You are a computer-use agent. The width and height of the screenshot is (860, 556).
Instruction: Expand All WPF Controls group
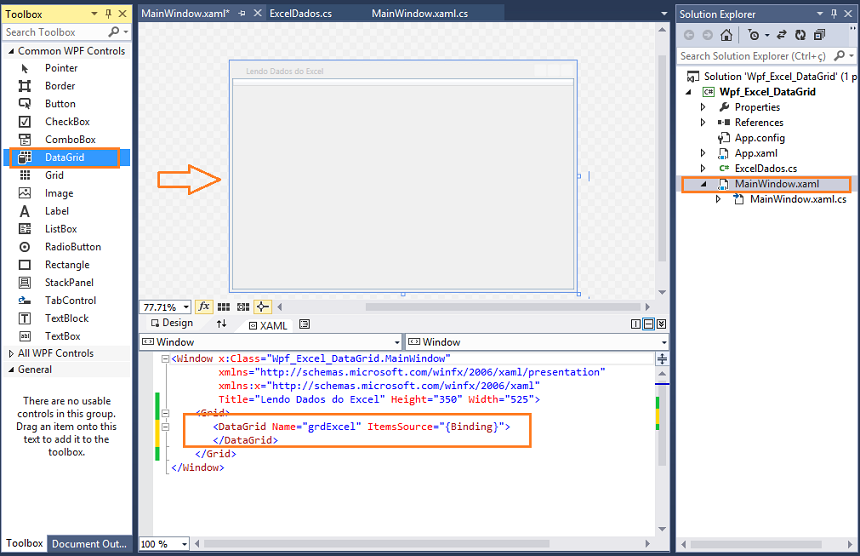[x=11, y=354]
